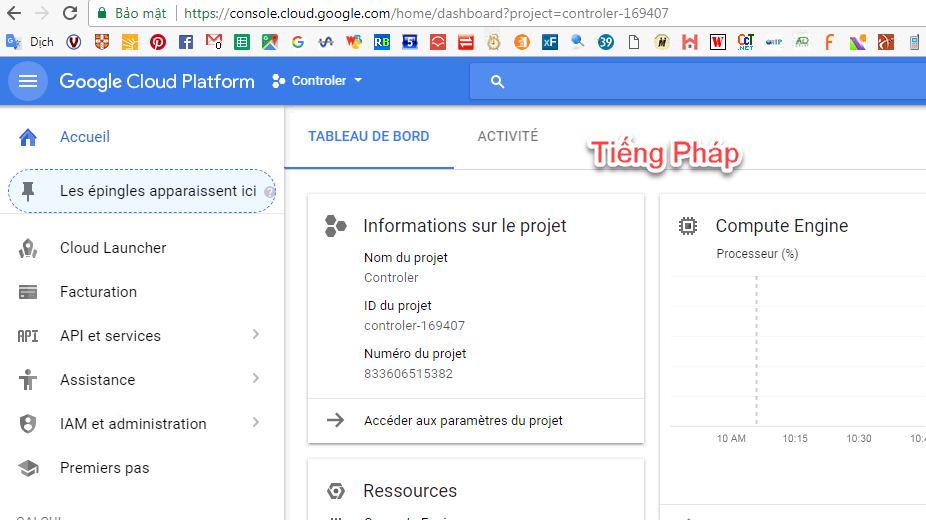Open the Google Sheets bookmark

point(242,42)
